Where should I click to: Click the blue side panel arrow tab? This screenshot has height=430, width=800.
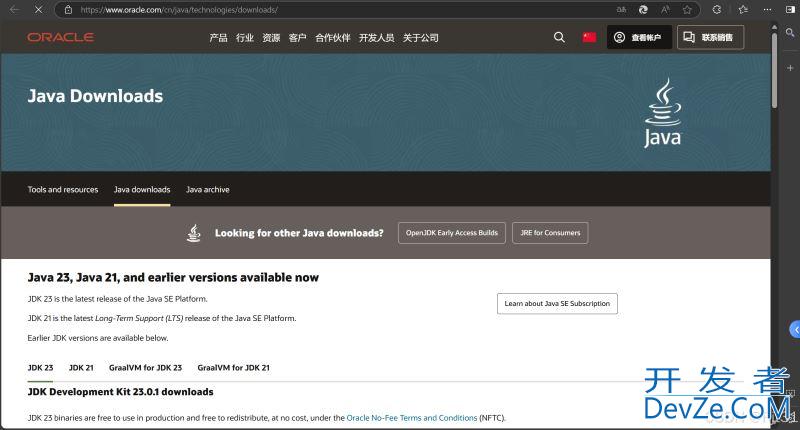(x=795, y=330)
